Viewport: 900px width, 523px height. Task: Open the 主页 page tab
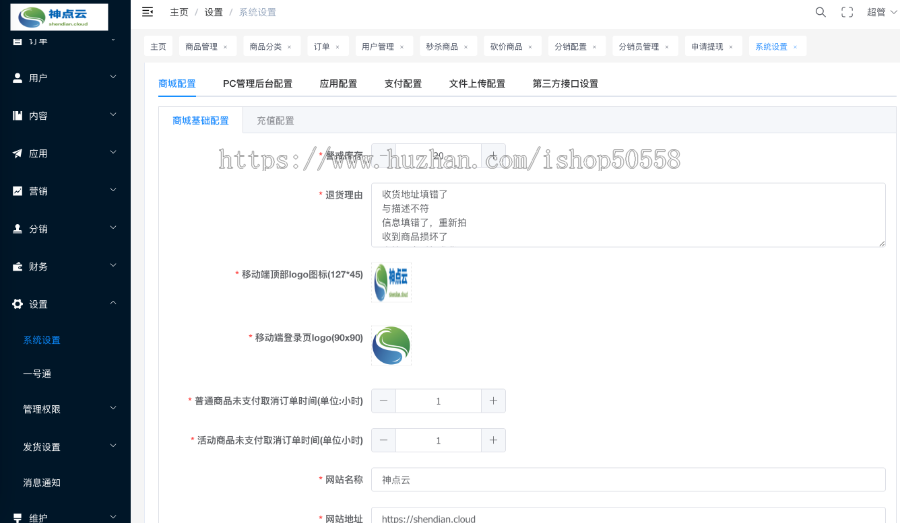pyautogui.click(x=158, y=47)
